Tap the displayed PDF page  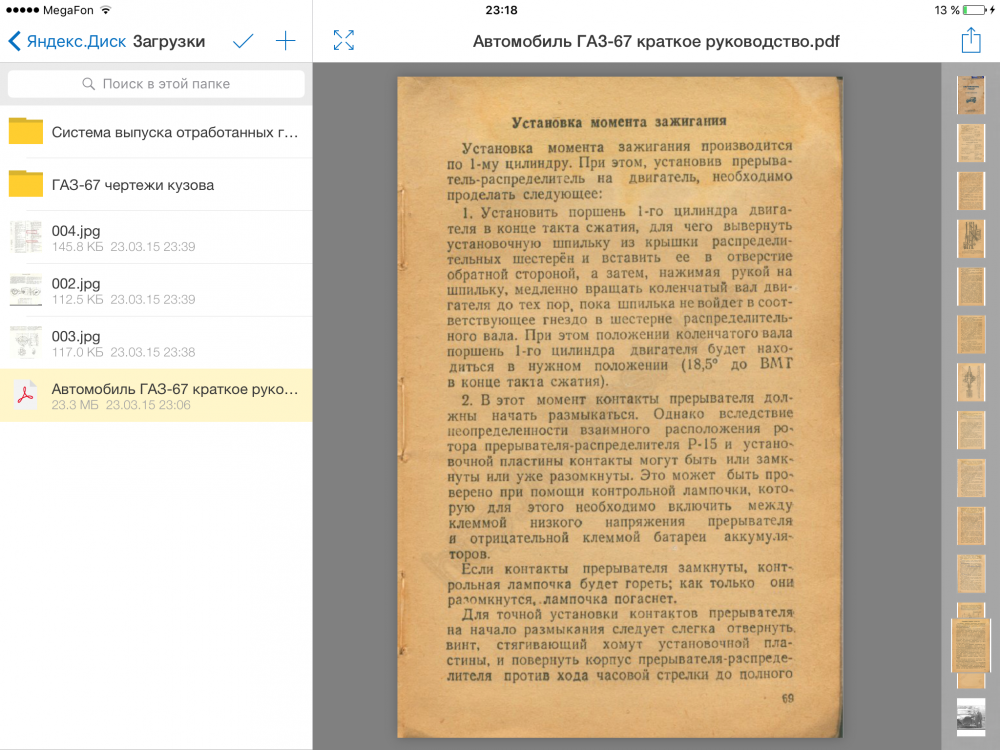point(620,400)
